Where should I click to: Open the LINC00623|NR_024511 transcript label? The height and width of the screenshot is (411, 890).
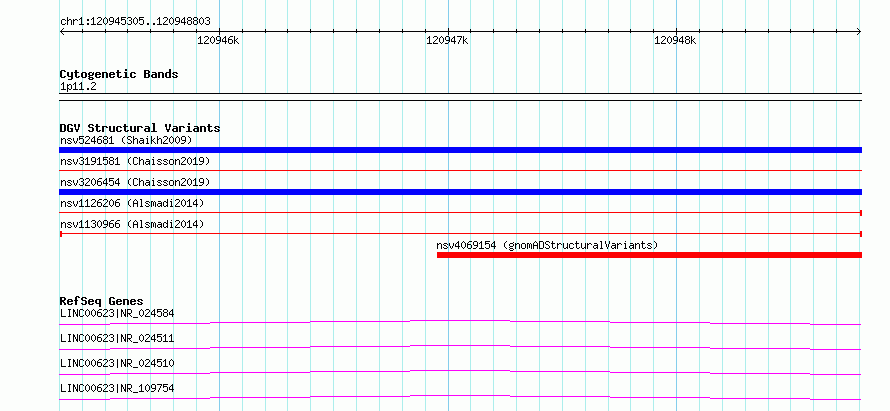(x=117, y=338)
